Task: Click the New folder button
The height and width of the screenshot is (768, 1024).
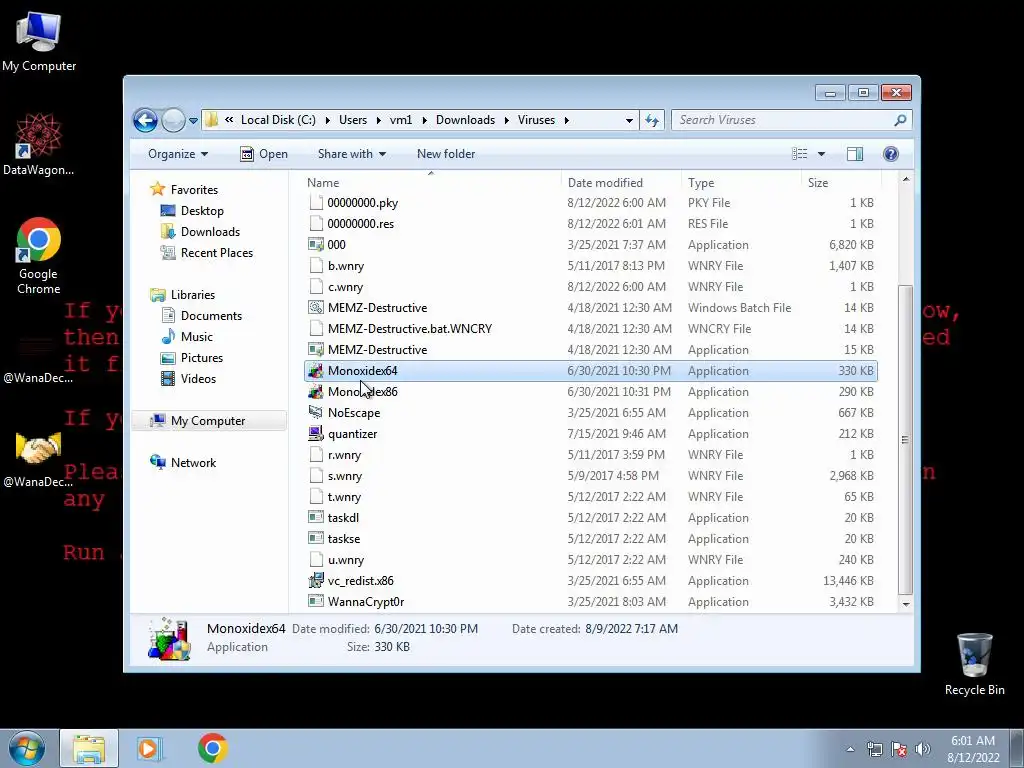Action: (446, 154)
